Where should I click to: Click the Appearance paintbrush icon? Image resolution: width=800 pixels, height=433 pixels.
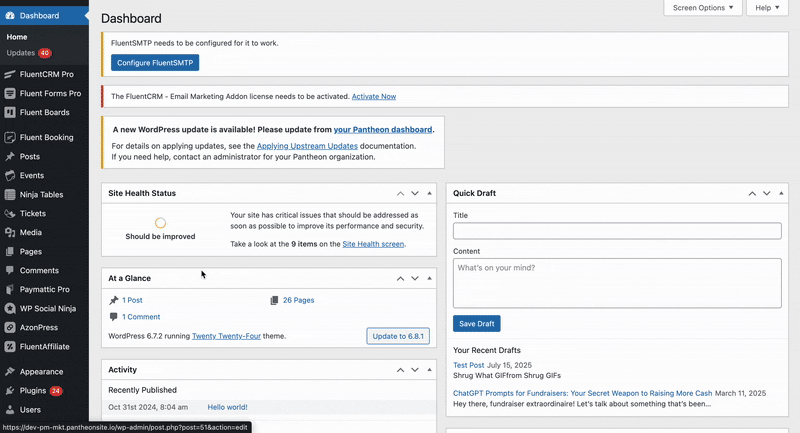pyautogui.click(x=10, y=372)
